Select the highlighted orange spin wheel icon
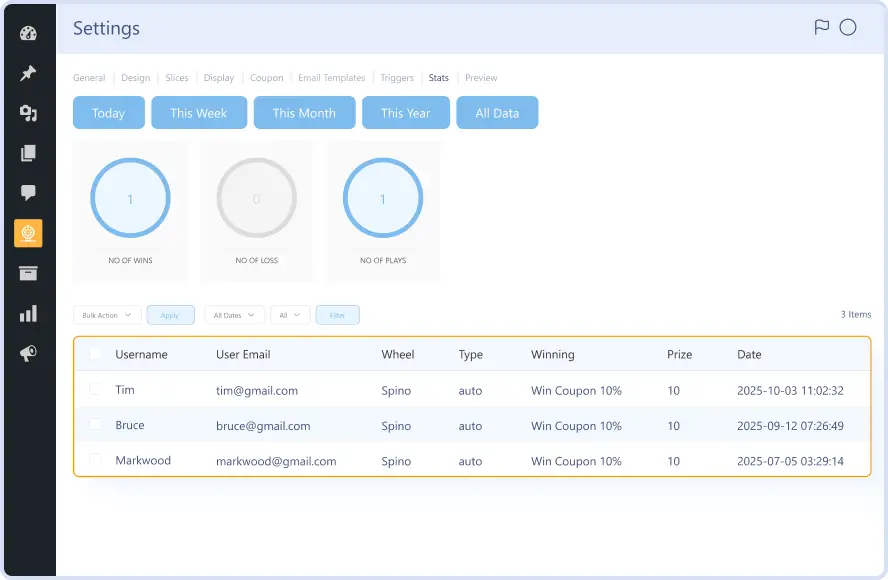 click(x=28, y=233)
